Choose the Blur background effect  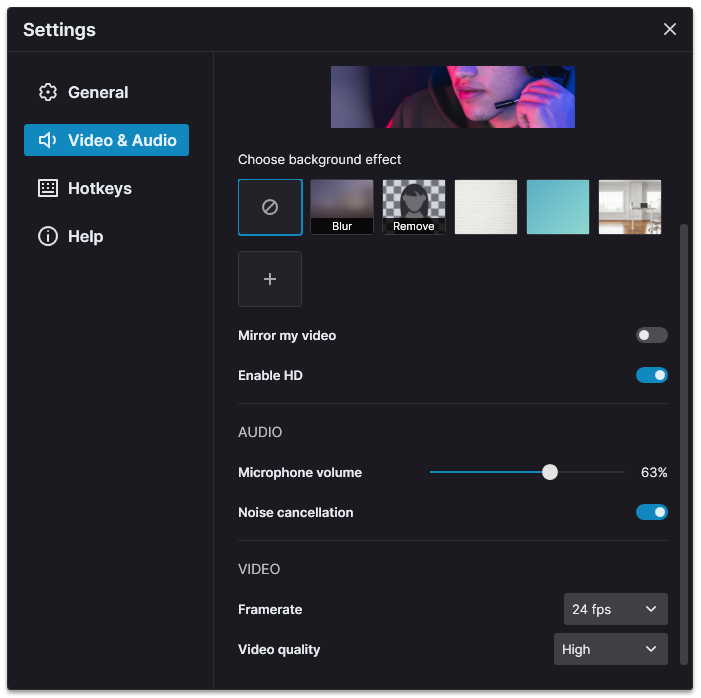pyautogui.click(x=342, y=207)
